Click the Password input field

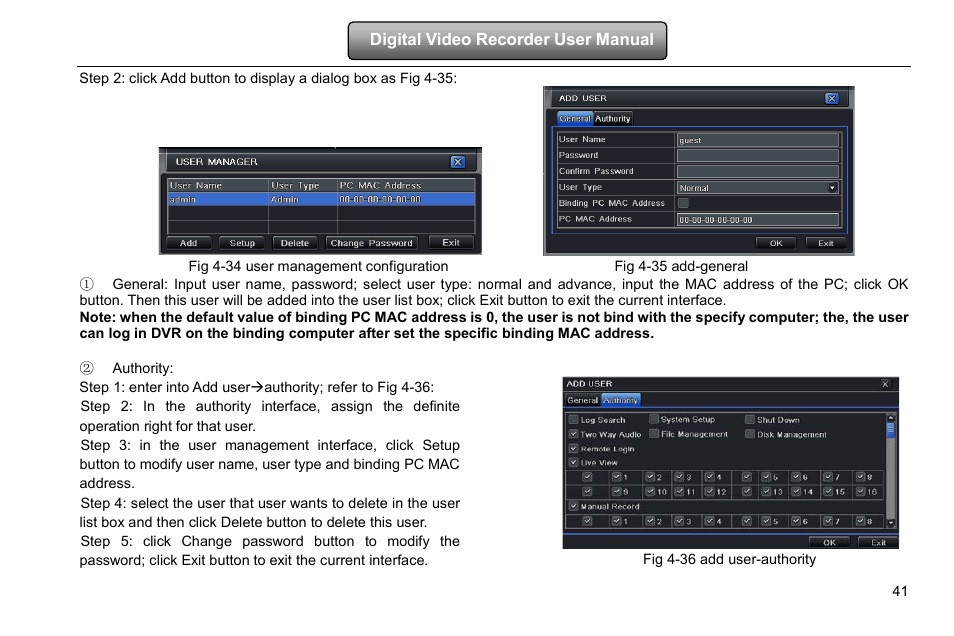point(758,156)
